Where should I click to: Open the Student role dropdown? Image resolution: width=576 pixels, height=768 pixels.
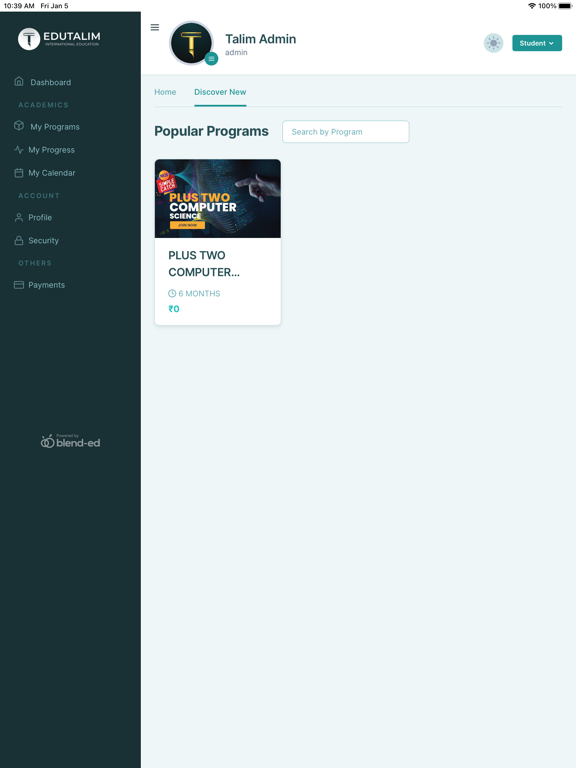[537, 43]
